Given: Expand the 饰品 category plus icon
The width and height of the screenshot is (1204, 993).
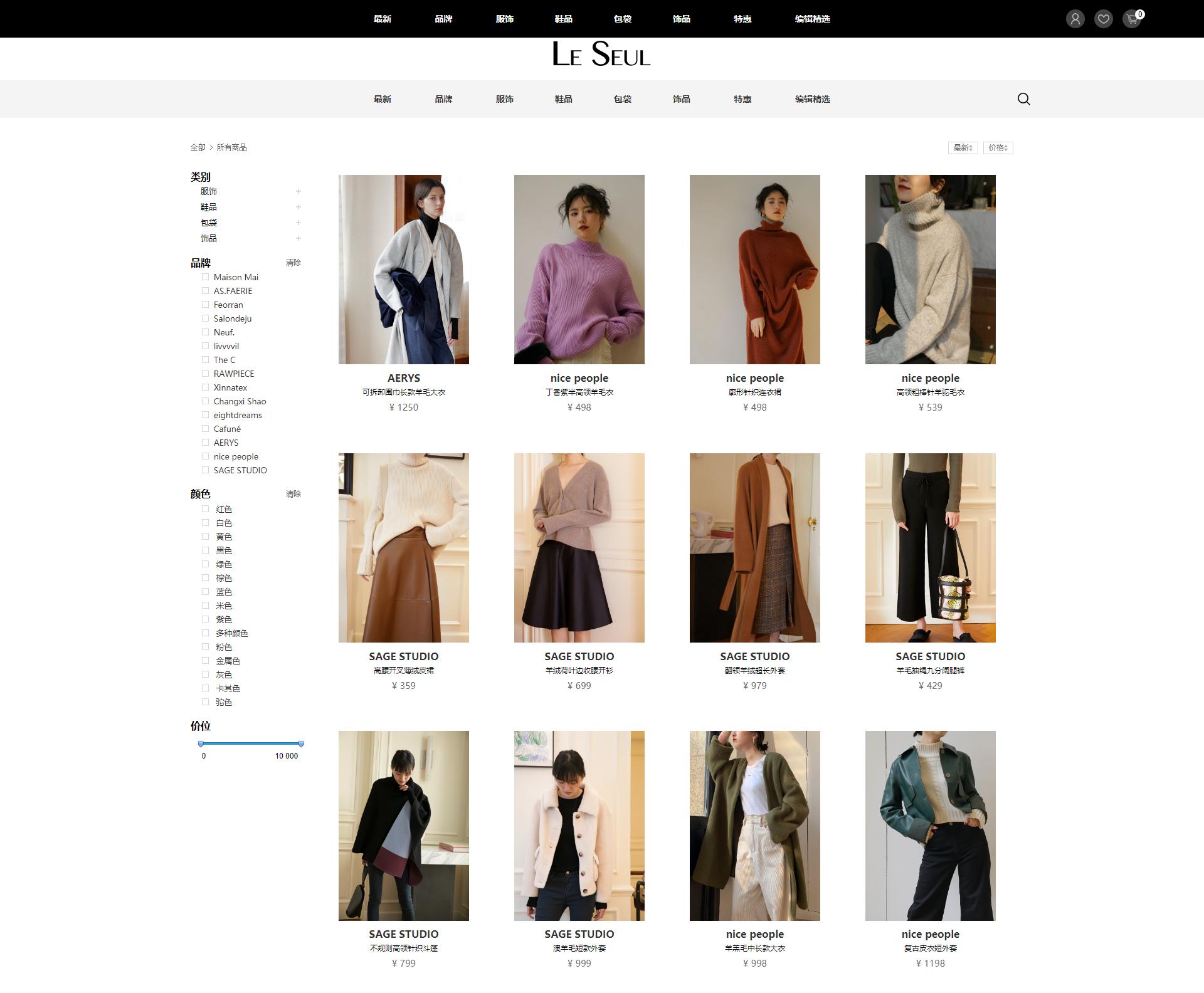Looking at the screenshot, I should tap(298, 238).
